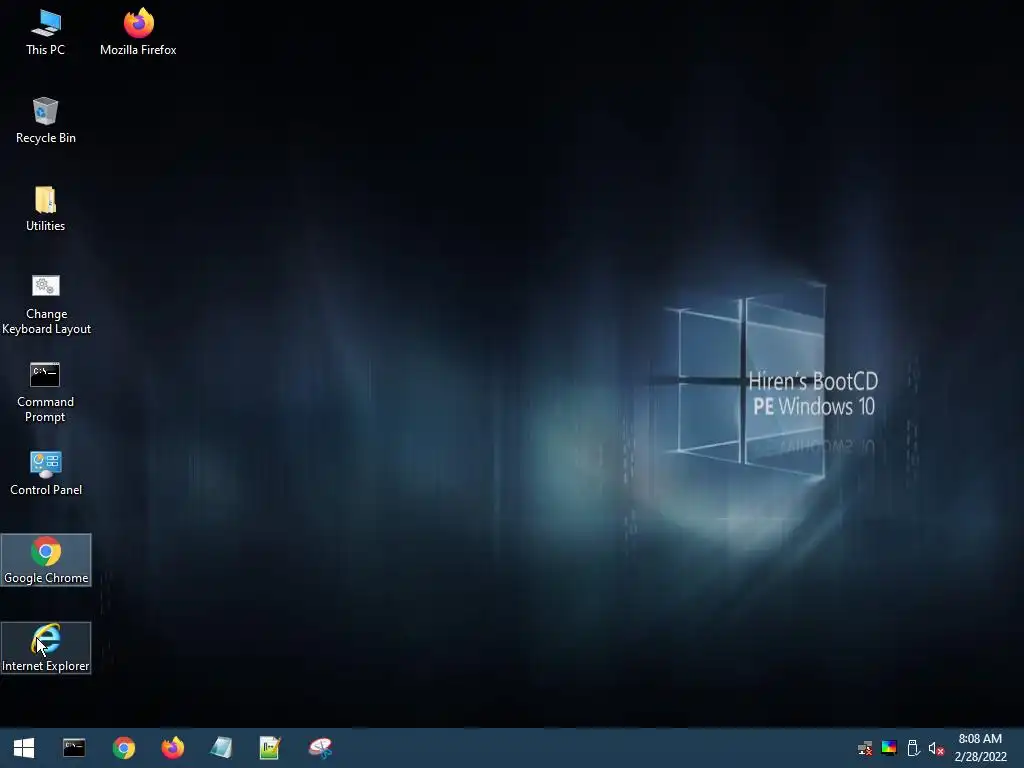Select the Command Prompt desktop shortcut

pos(45,392)
